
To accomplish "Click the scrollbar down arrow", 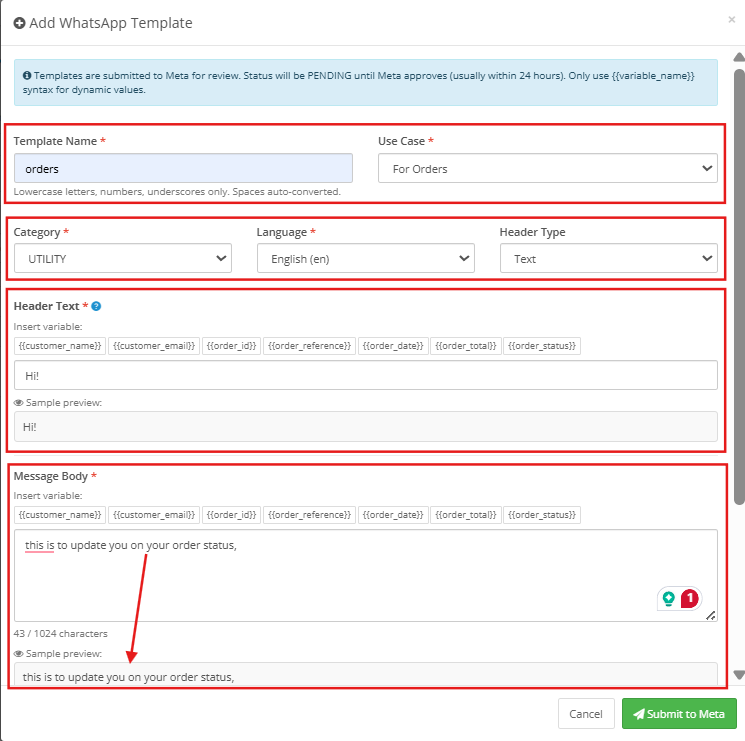I will click(739, 674).
